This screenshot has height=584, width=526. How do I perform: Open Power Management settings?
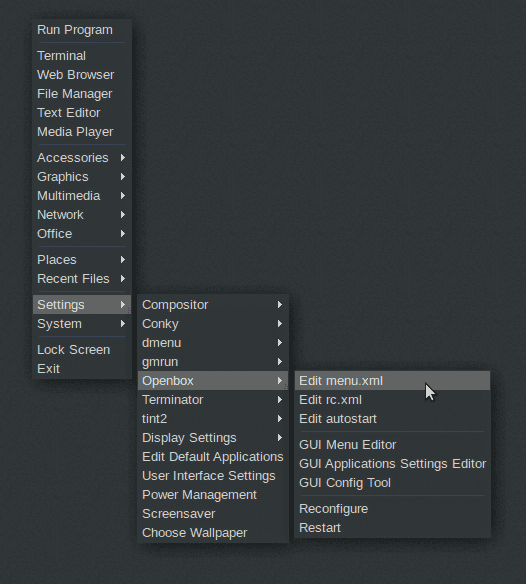pyautogui.click(x=213, y=495)
